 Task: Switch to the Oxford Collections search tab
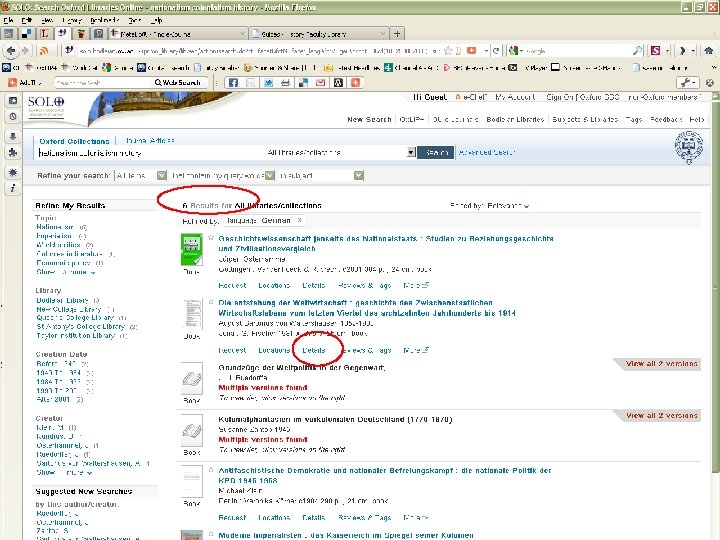tap(74, 141)
